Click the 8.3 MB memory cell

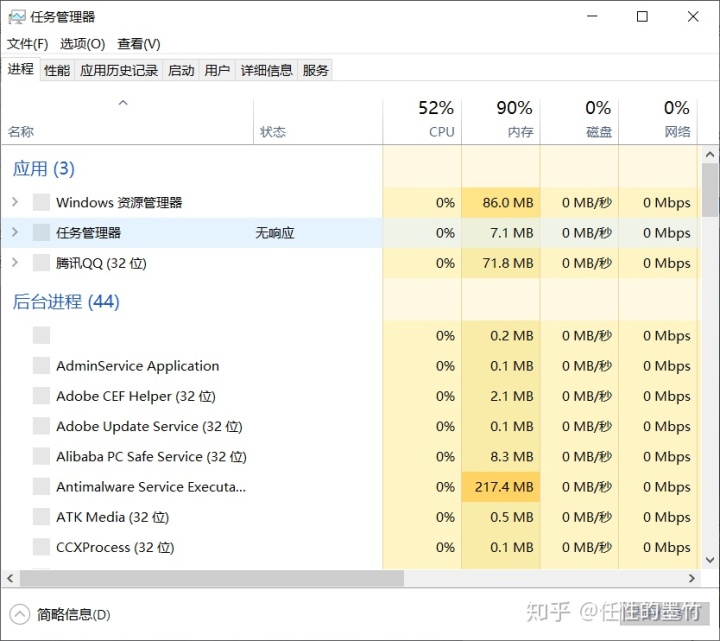(501, 457)
